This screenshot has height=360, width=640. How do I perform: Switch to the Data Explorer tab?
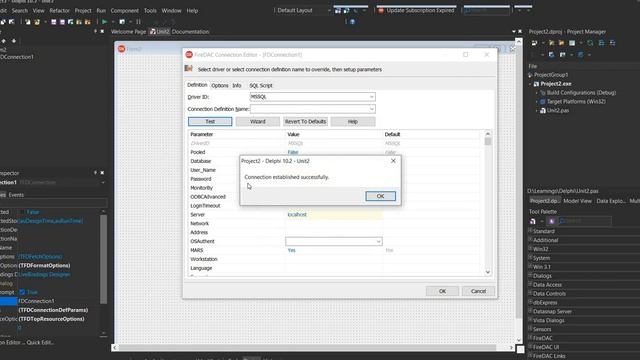(611, 201)
